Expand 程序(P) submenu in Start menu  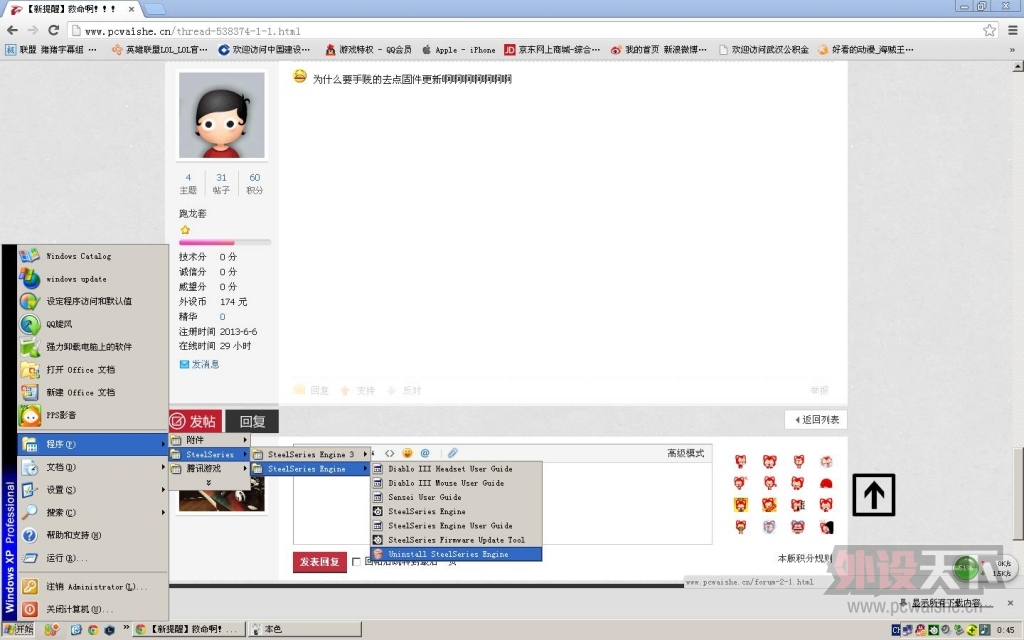[x=93, y=445]
